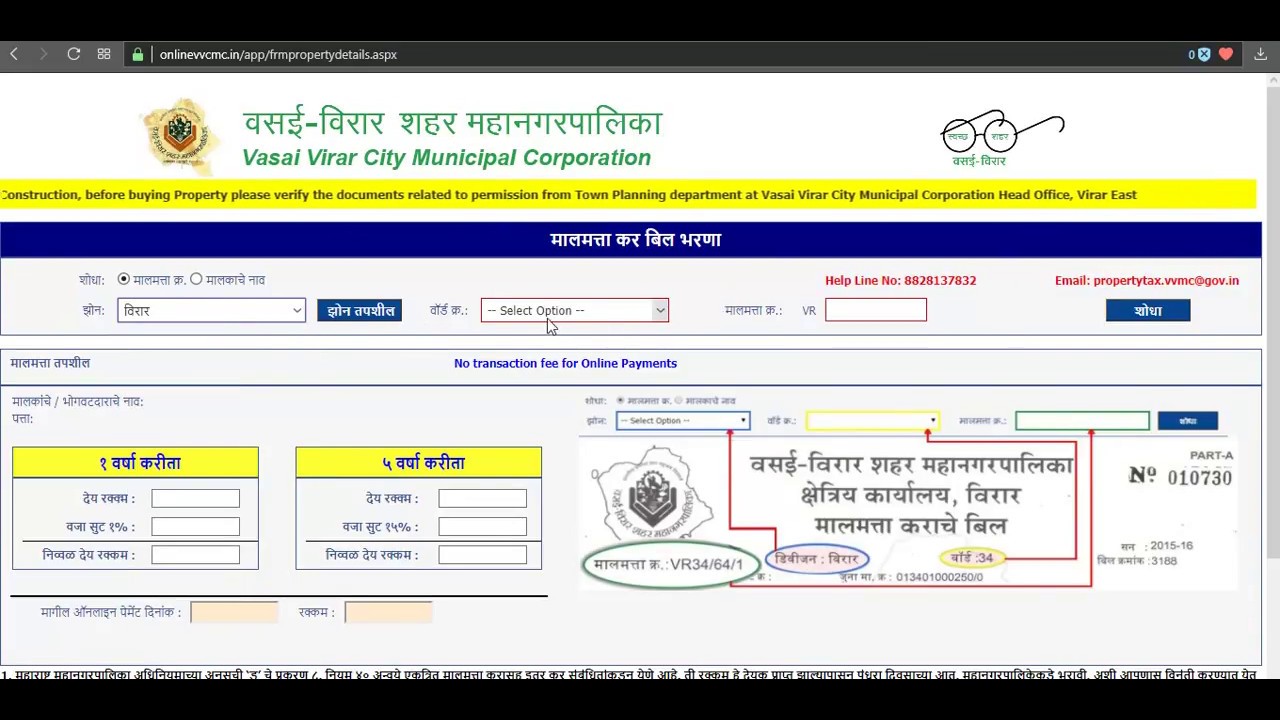
Task: Open the झोन dropdown showing विरार
Action: tap(211, 311)
